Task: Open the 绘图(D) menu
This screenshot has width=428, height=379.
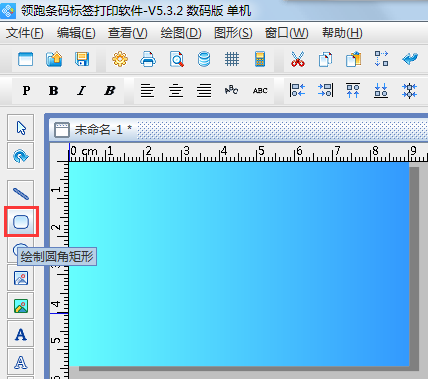Action: [x=181, y=33]
